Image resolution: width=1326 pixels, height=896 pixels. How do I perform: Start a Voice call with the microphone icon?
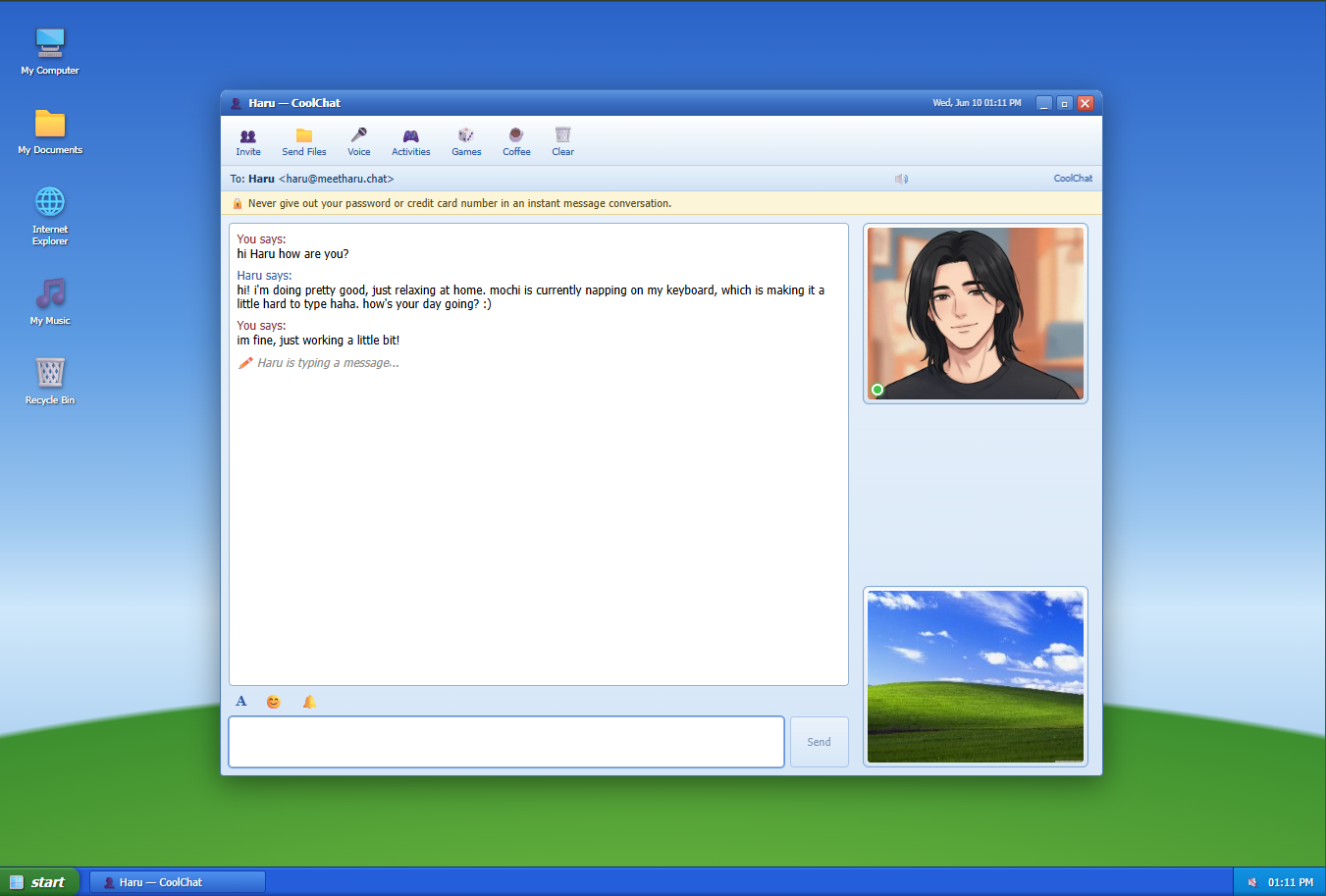pyautogui.click(x=359, y=141)
